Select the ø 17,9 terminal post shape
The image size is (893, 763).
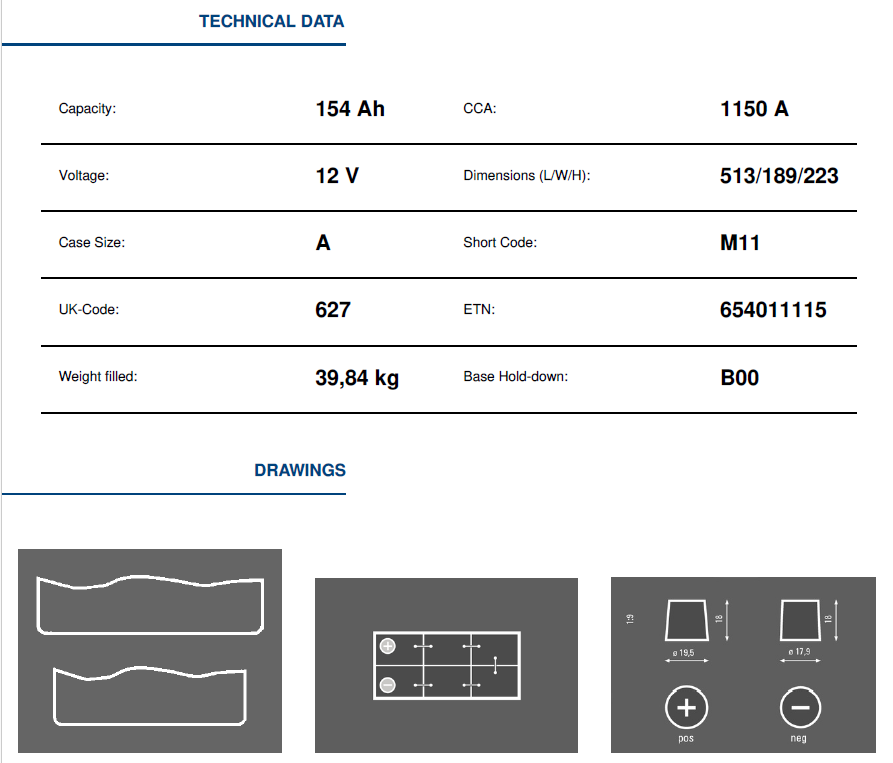tap(800, 620)
